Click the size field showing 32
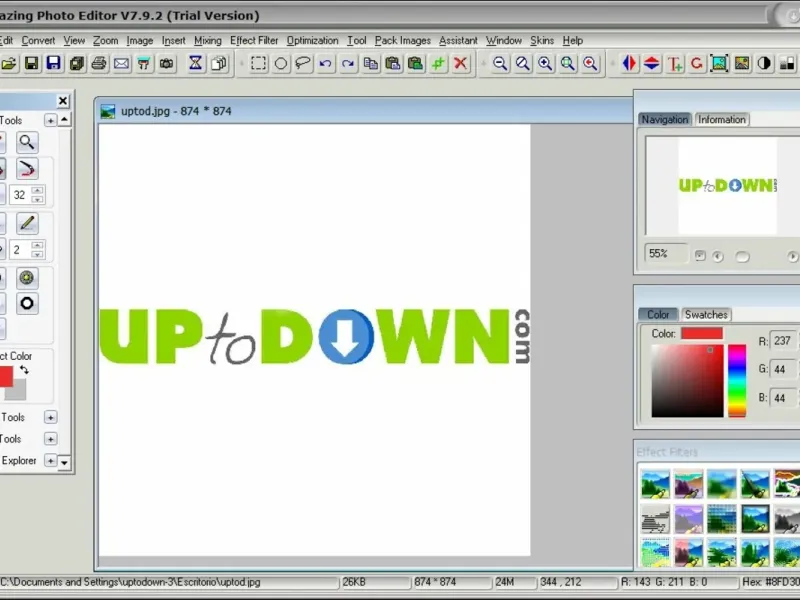Image resolution: width=800 pixels, height=600 pixels. (x=20, y=195)
